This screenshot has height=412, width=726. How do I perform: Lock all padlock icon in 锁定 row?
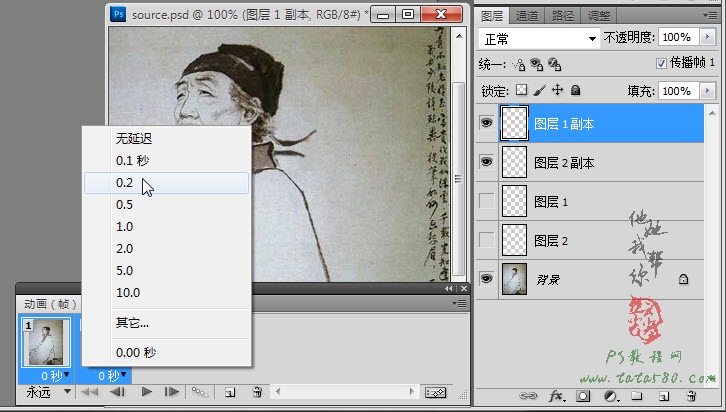pos(576,90)
